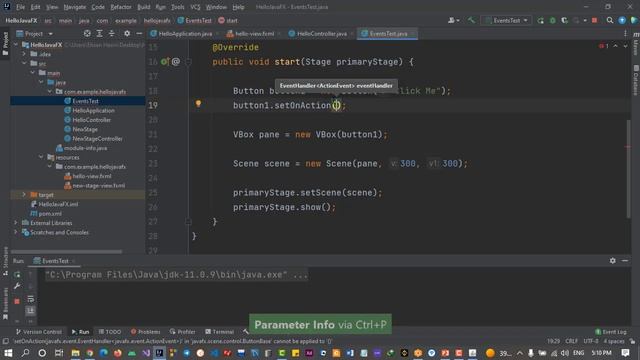The image size is (640, 360).
Task: Open Project panel gear options
Action: point(127,33)
